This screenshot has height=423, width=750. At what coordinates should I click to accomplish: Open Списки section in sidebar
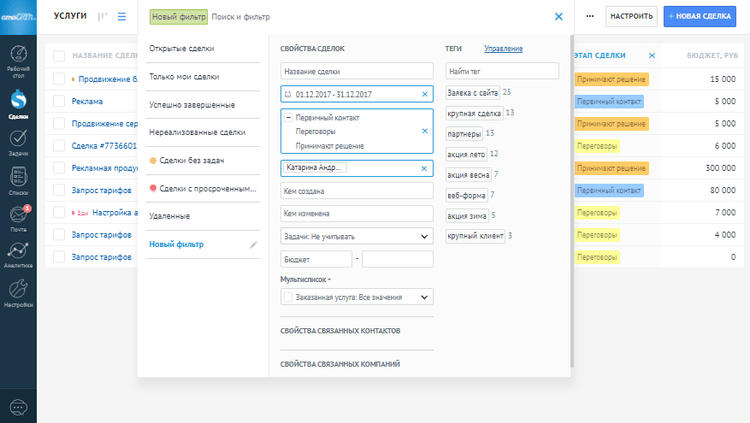point(18,178)
